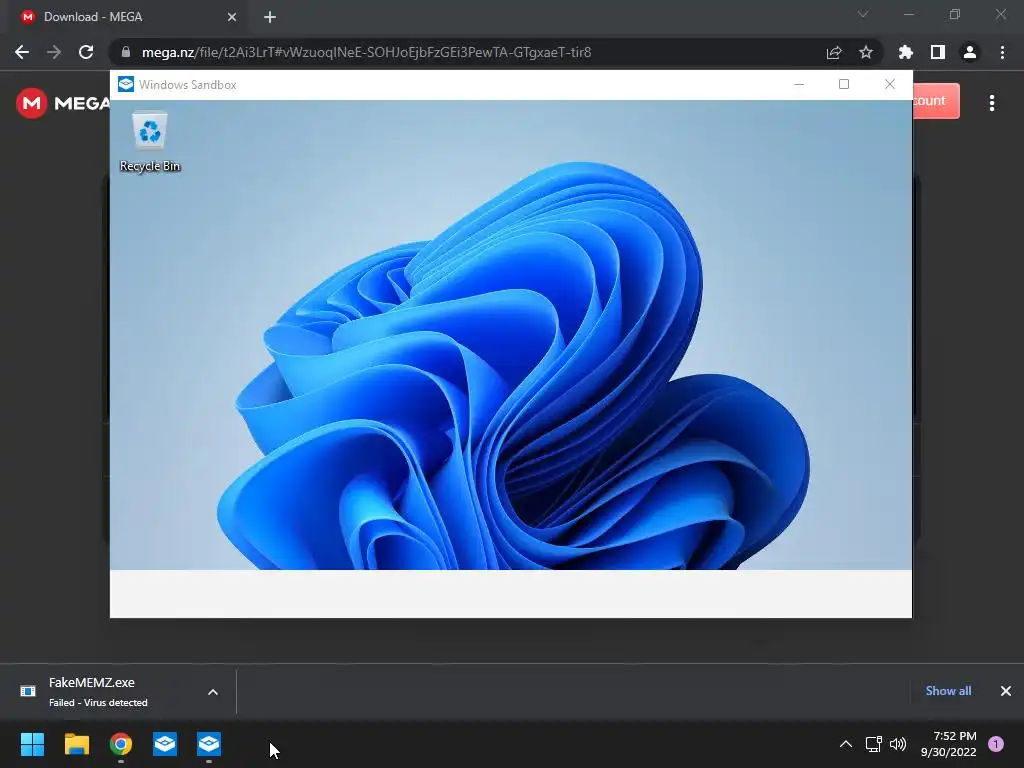Open the clock showing 7:52 PM
This screenshot has width=1024, height=768.
coord(948,744)
